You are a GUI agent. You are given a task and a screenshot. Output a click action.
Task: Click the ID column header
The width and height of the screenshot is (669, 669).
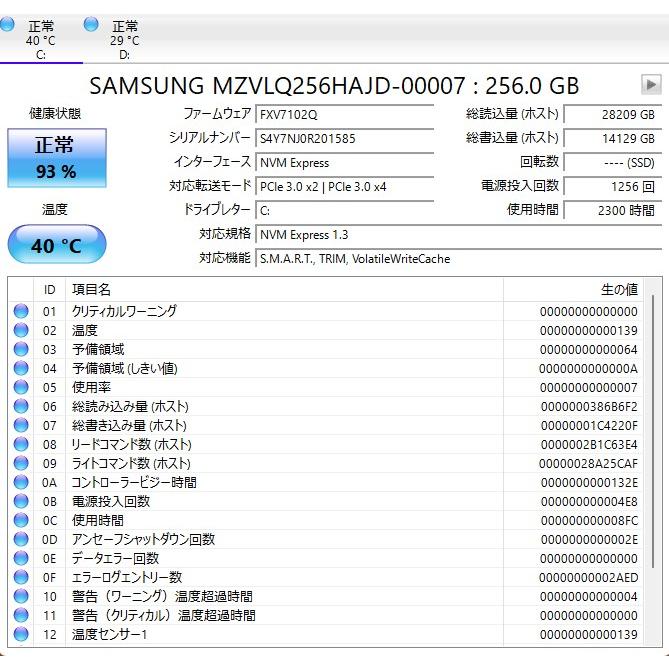[49, 290]
